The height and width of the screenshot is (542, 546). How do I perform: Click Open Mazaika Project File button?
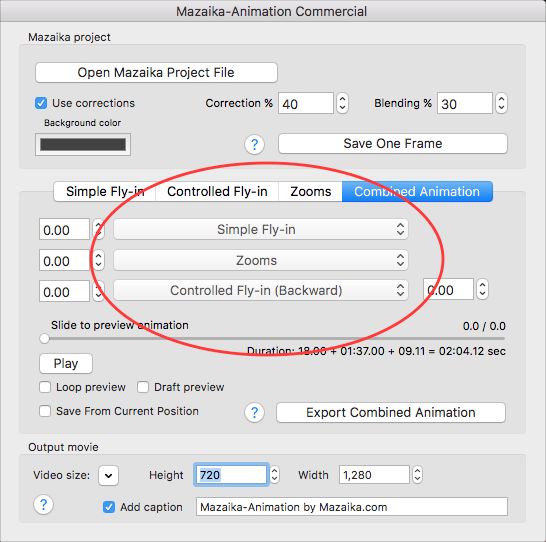(x=156, y=72)
